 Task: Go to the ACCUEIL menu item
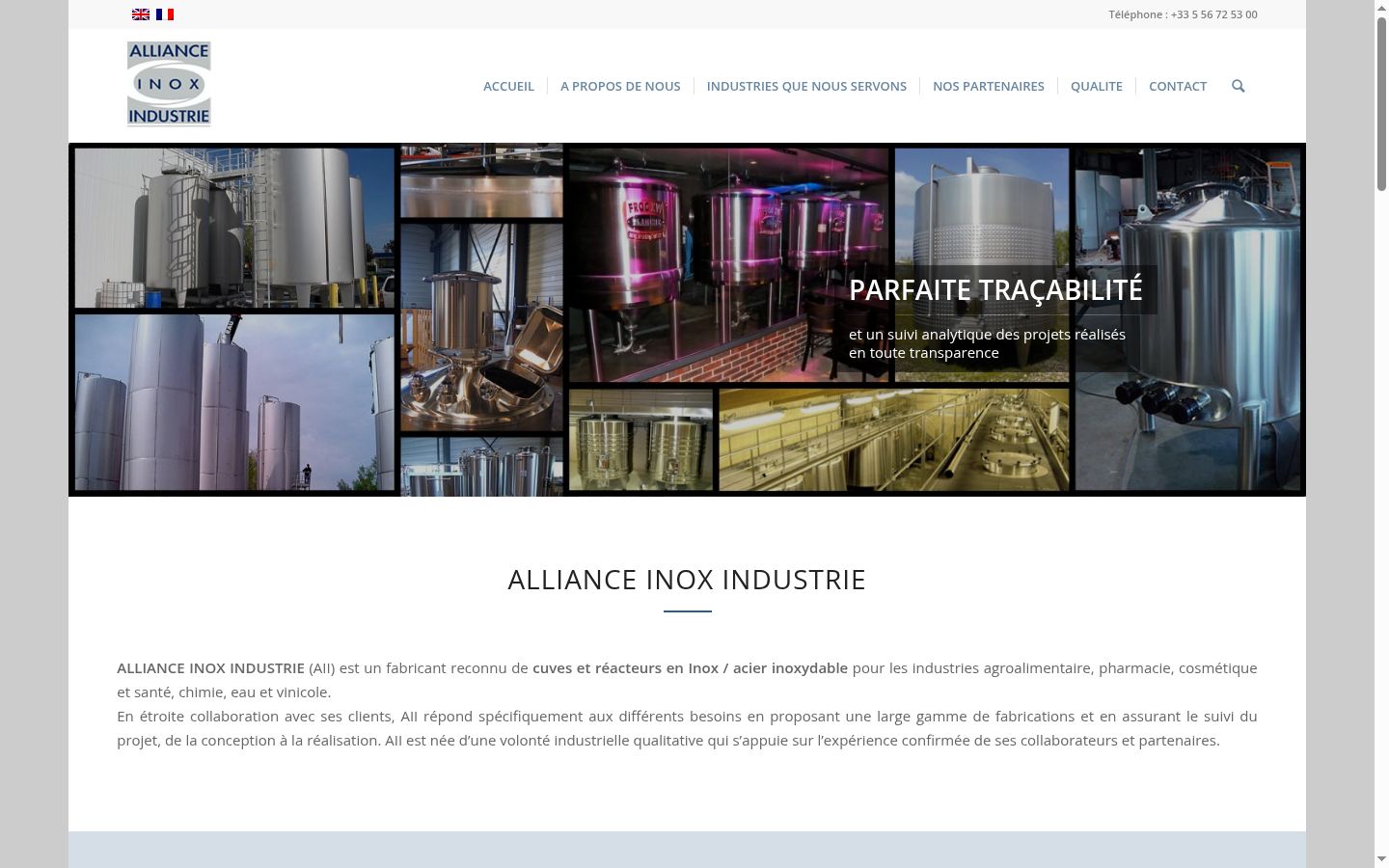(x=508, y=86)
